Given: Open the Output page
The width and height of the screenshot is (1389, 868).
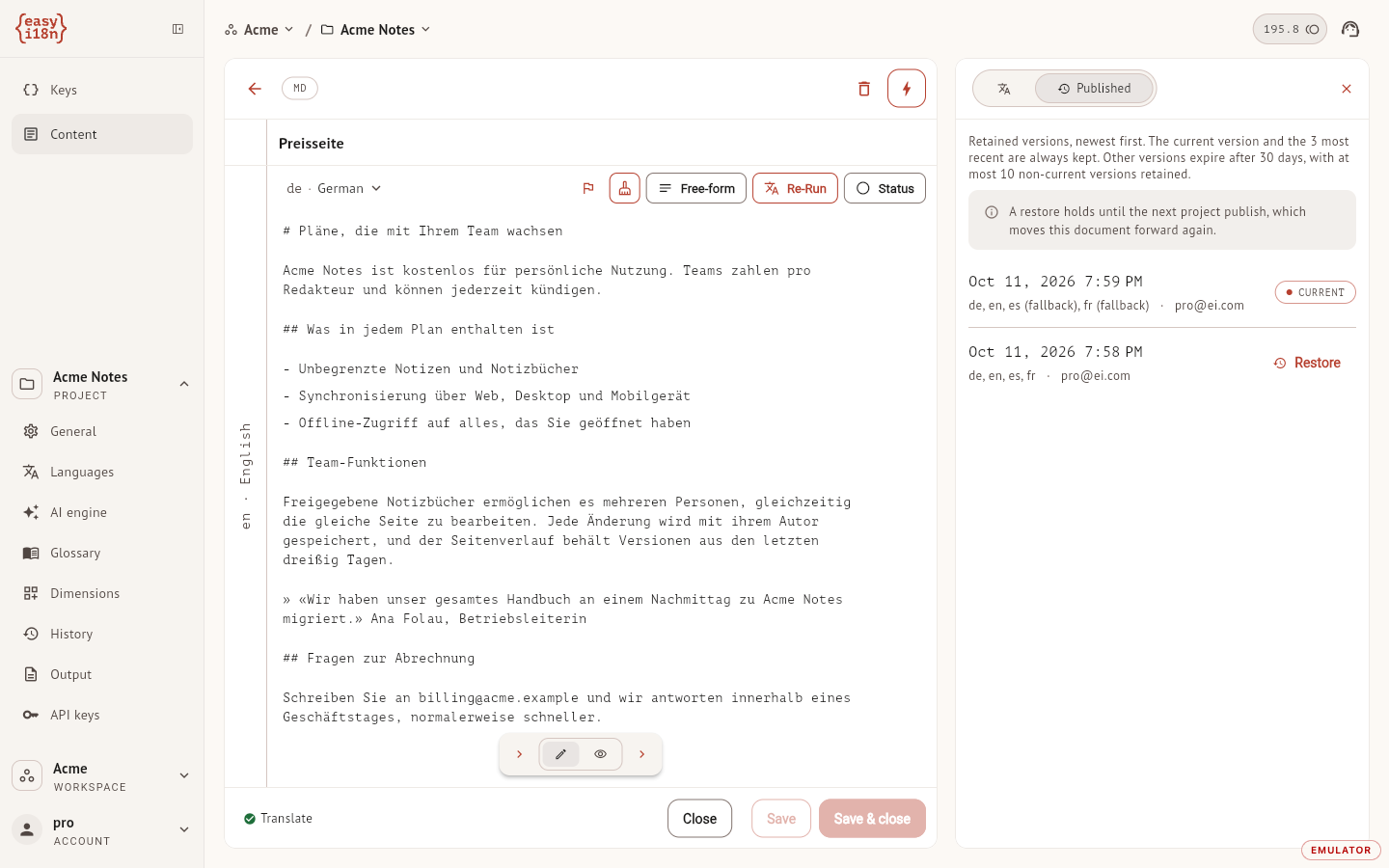Looking at the screenshot, I should tap(102, 674).
